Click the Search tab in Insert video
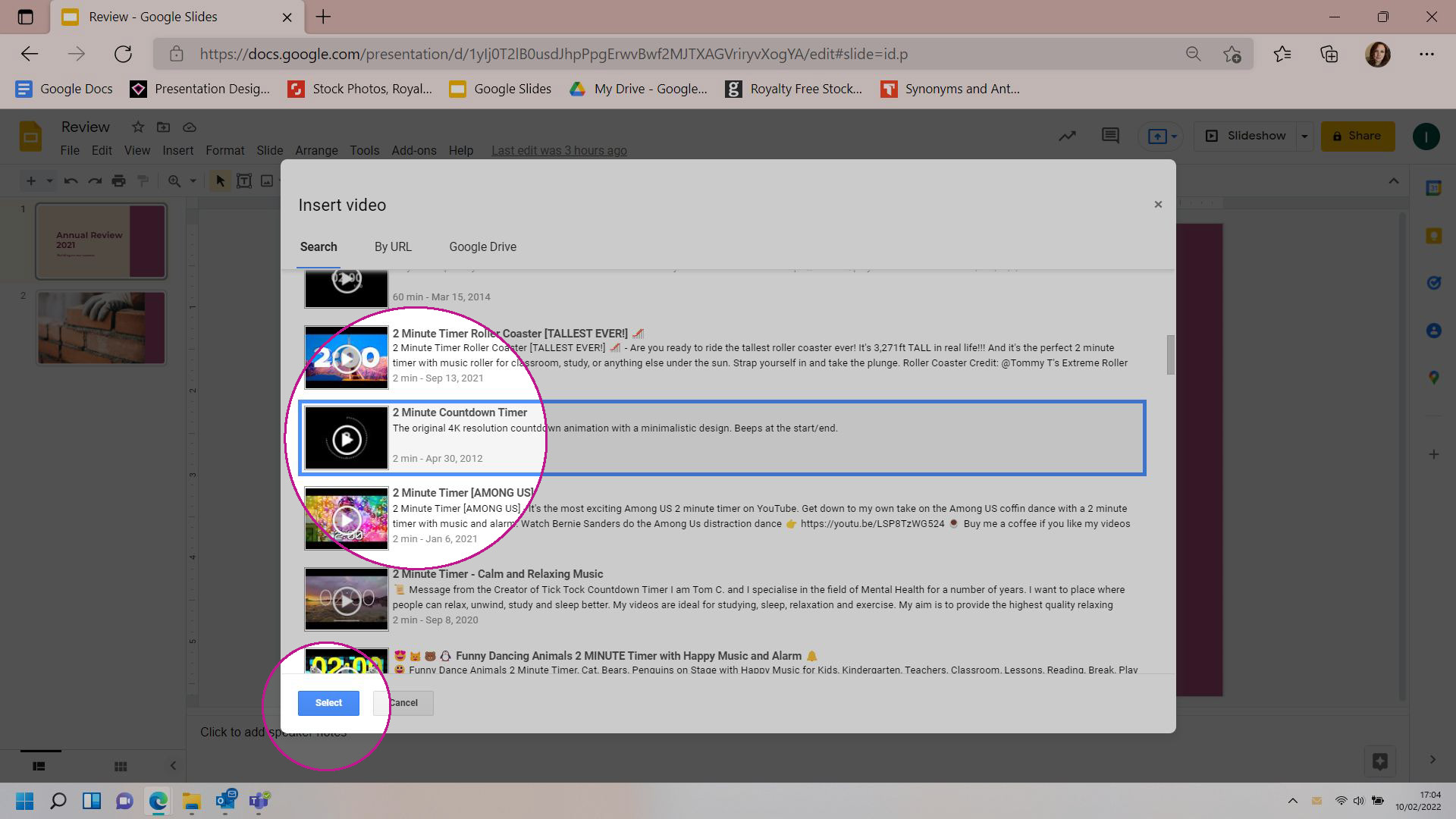Image resolution: width=1456 pixels, height=819 pixels. pos(318,246)
